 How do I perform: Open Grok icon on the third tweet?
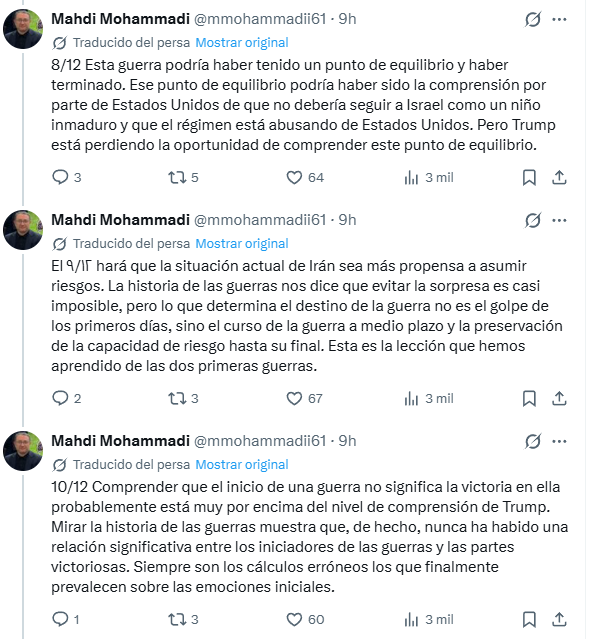533,441
